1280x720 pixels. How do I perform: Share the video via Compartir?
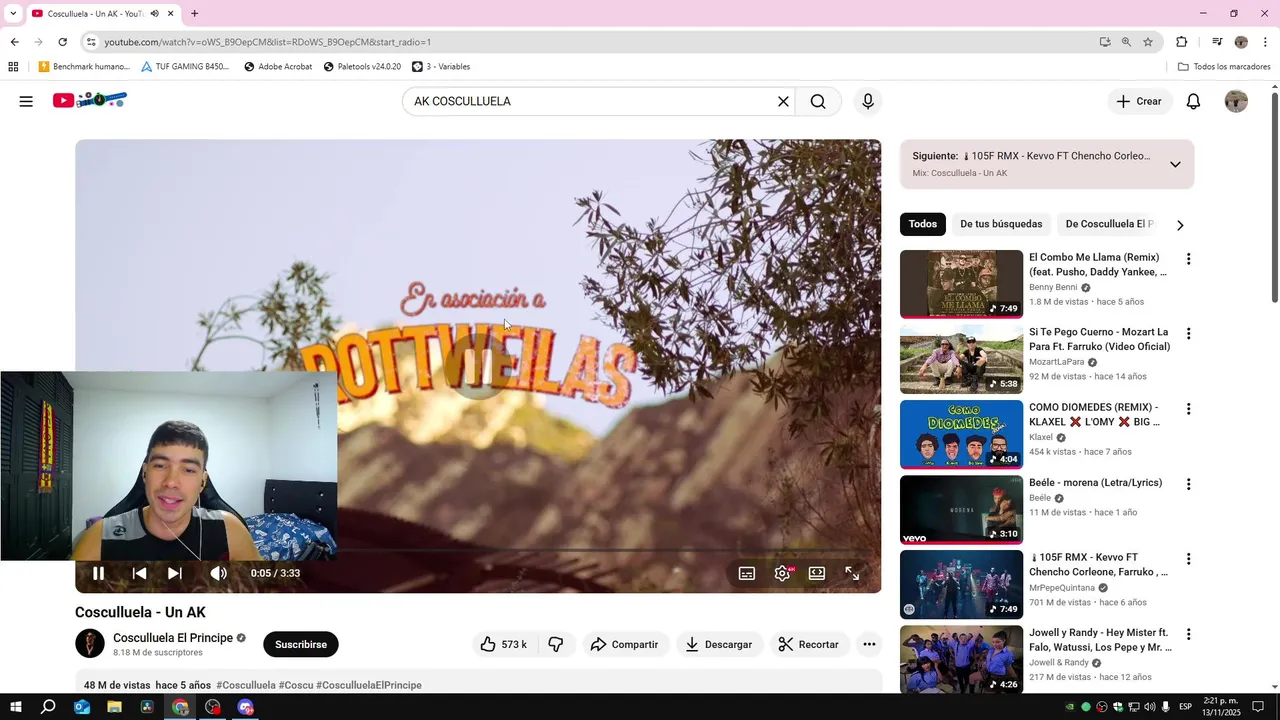pos(624,644)
